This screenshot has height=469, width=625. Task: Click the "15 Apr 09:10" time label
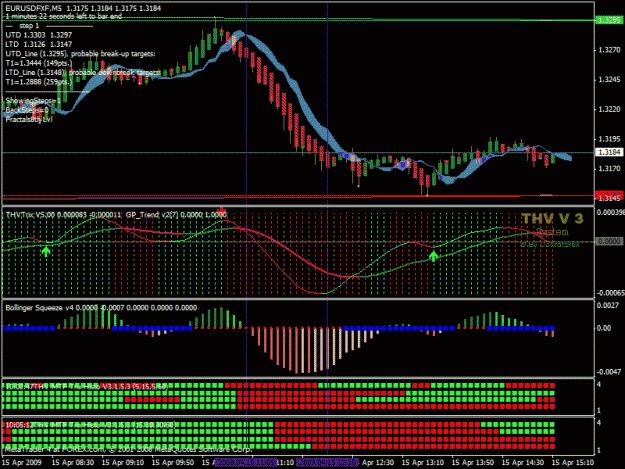click(123, 463)
